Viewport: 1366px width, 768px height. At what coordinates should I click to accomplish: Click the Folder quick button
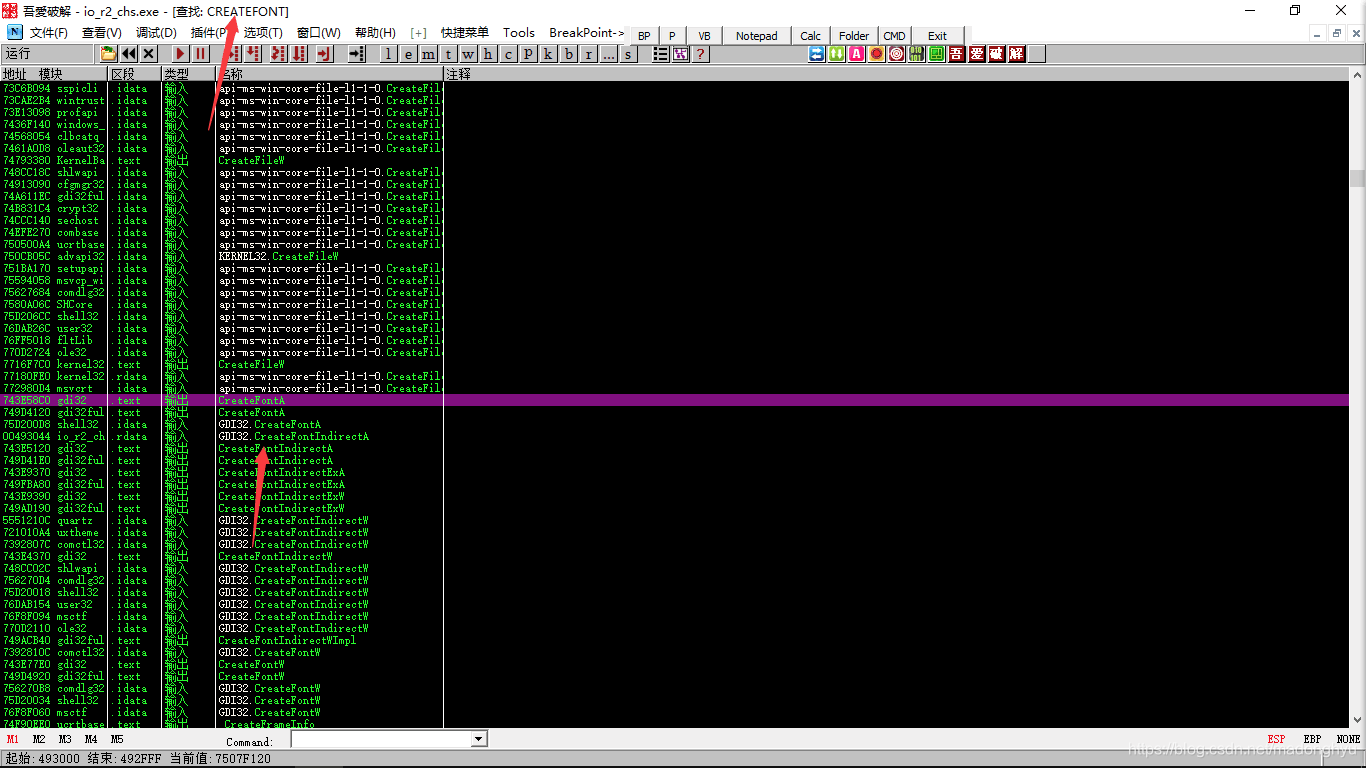pyautogui.click(x=854, y=36)
